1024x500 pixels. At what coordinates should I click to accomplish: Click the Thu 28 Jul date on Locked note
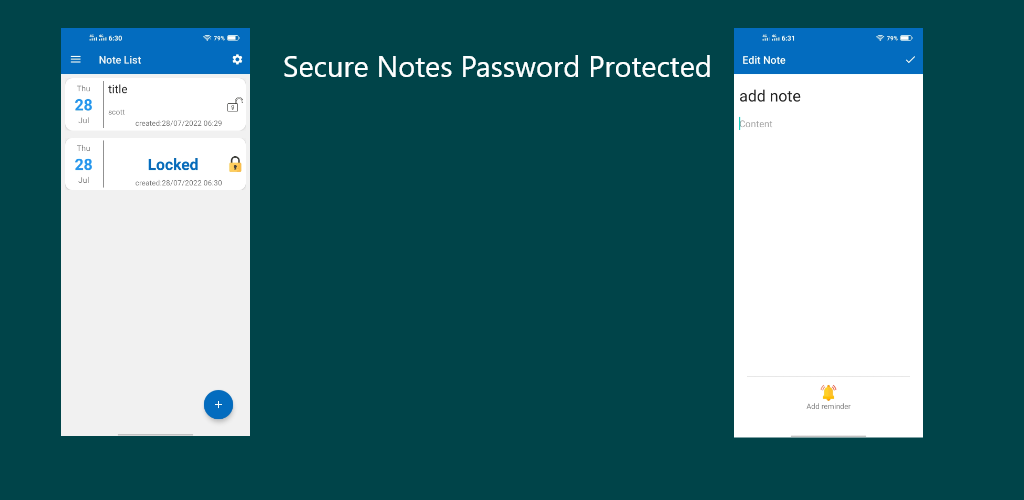click(84, 164)
